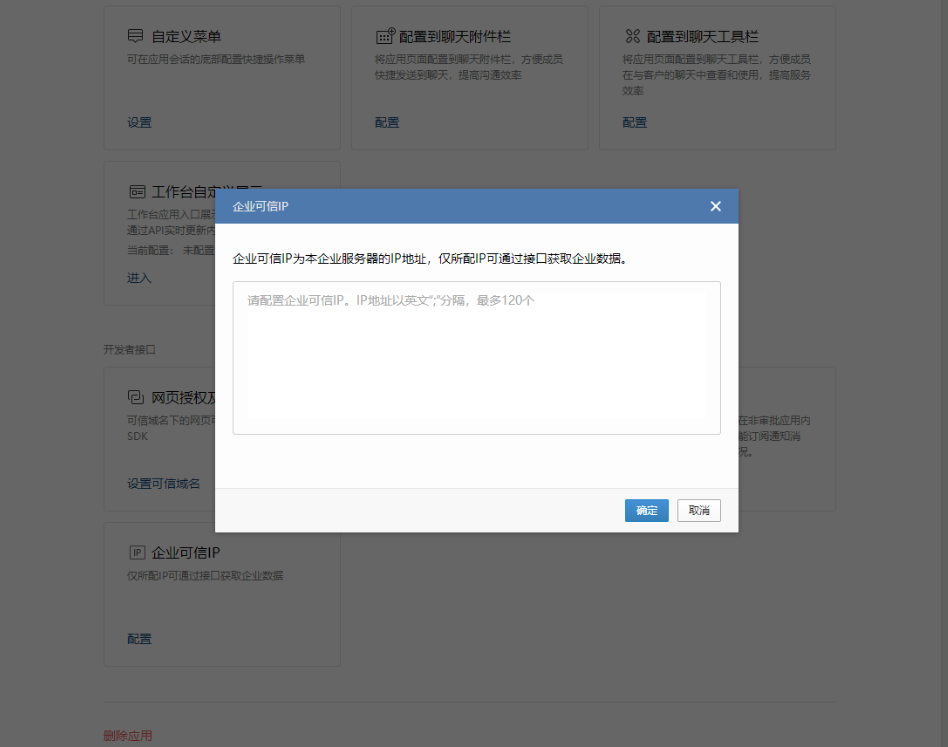Viewport: 948px width, 747px height.
Task: Confirm the trusted IP with 确定
Action: click(646, 510)
